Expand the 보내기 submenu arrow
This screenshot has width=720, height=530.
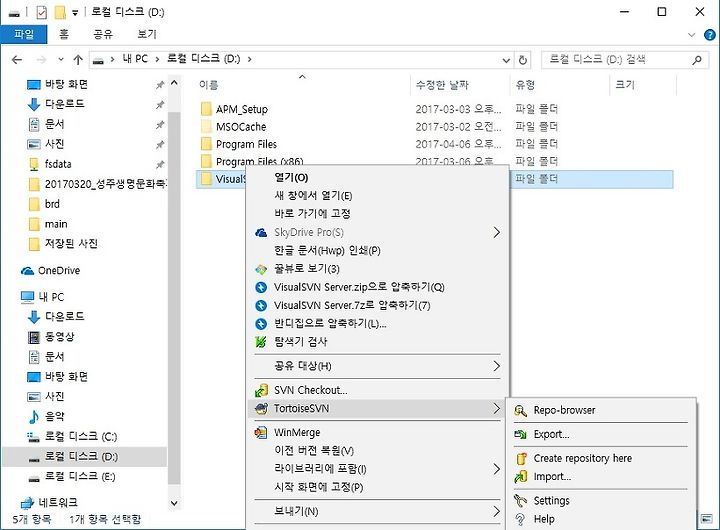tap(496, 511)
